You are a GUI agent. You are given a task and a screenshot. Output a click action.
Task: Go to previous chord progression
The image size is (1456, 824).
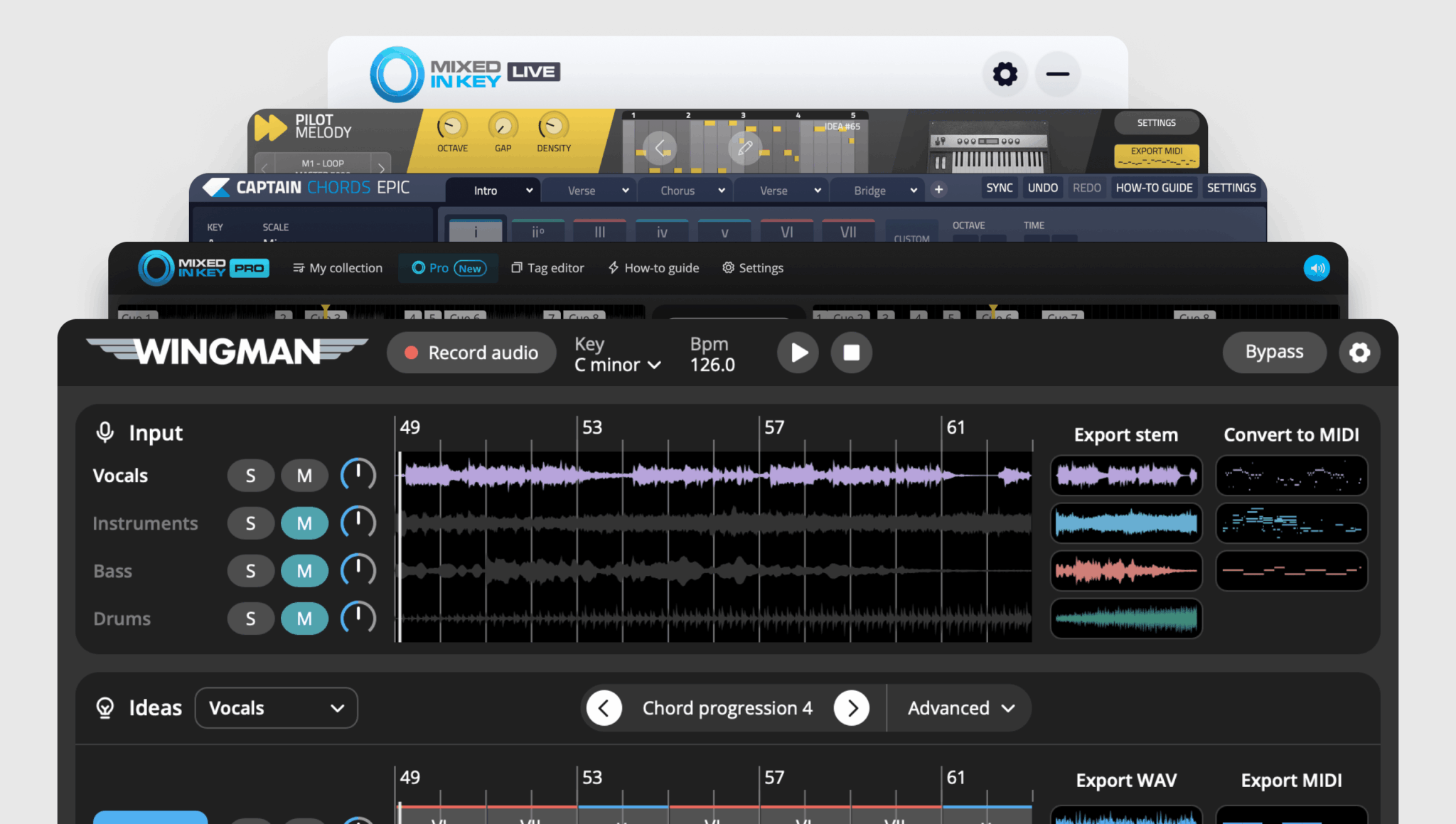(604, 708)
